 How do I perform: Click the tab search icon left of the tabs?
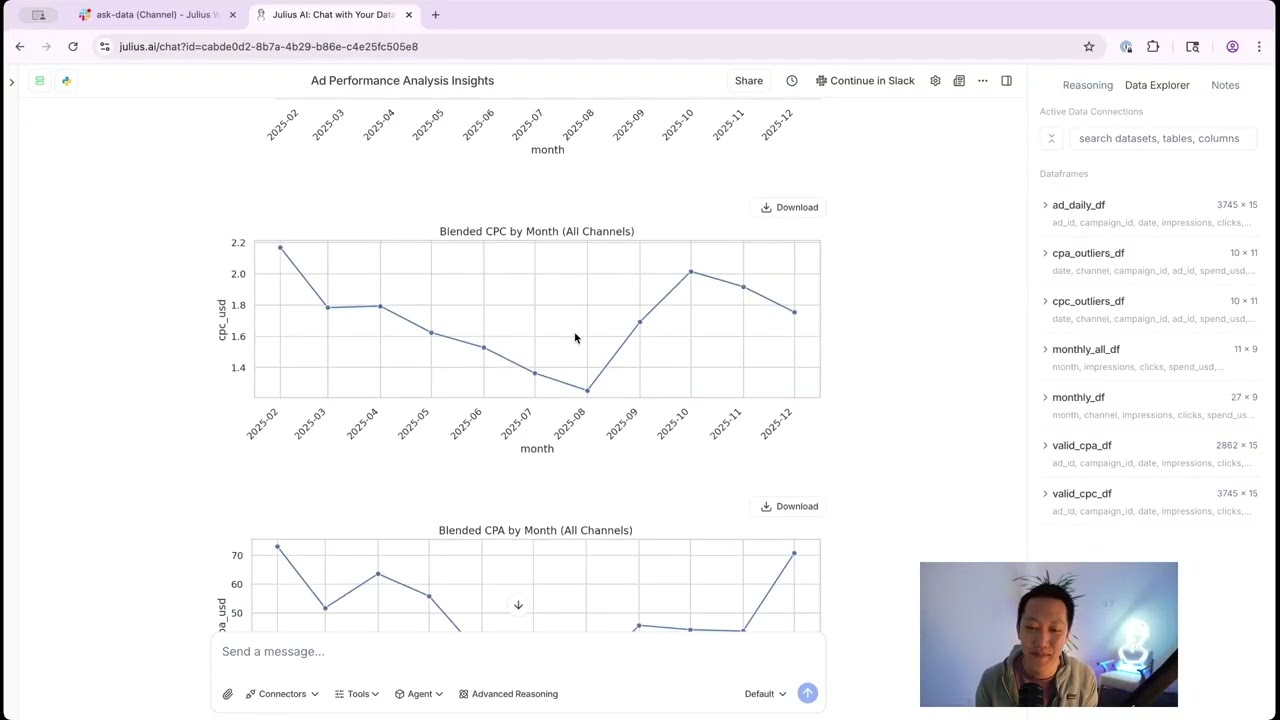click(x=39, y=15)
